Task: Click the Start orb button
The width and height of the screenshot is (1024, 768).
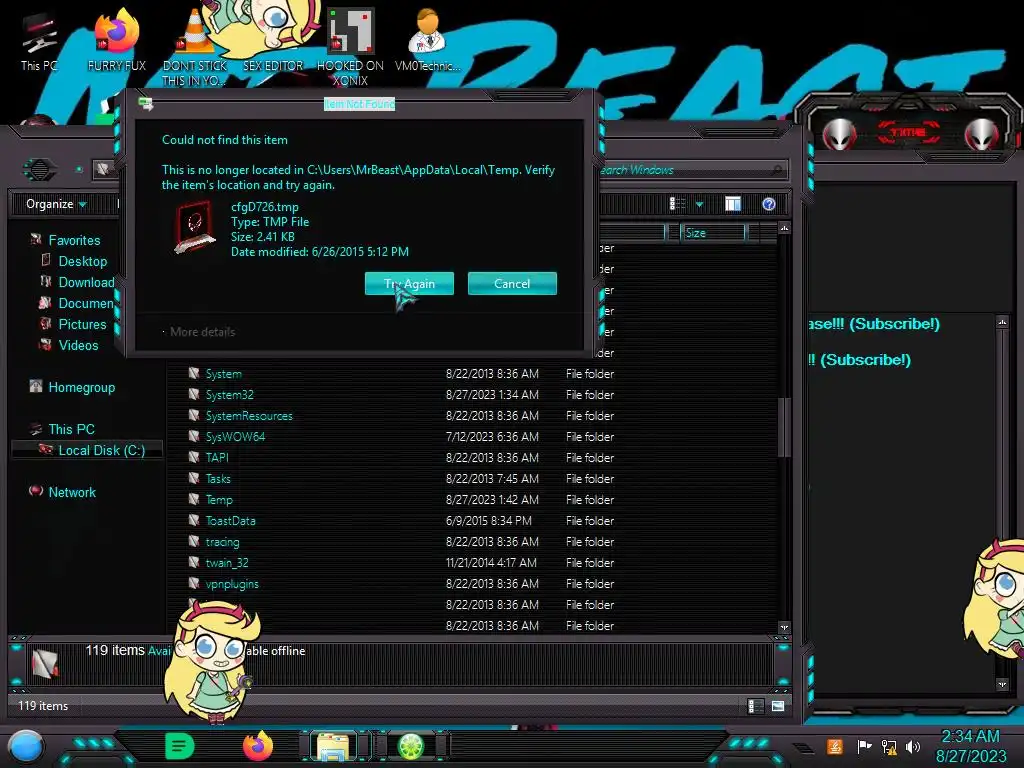Action: click(25, 746)
